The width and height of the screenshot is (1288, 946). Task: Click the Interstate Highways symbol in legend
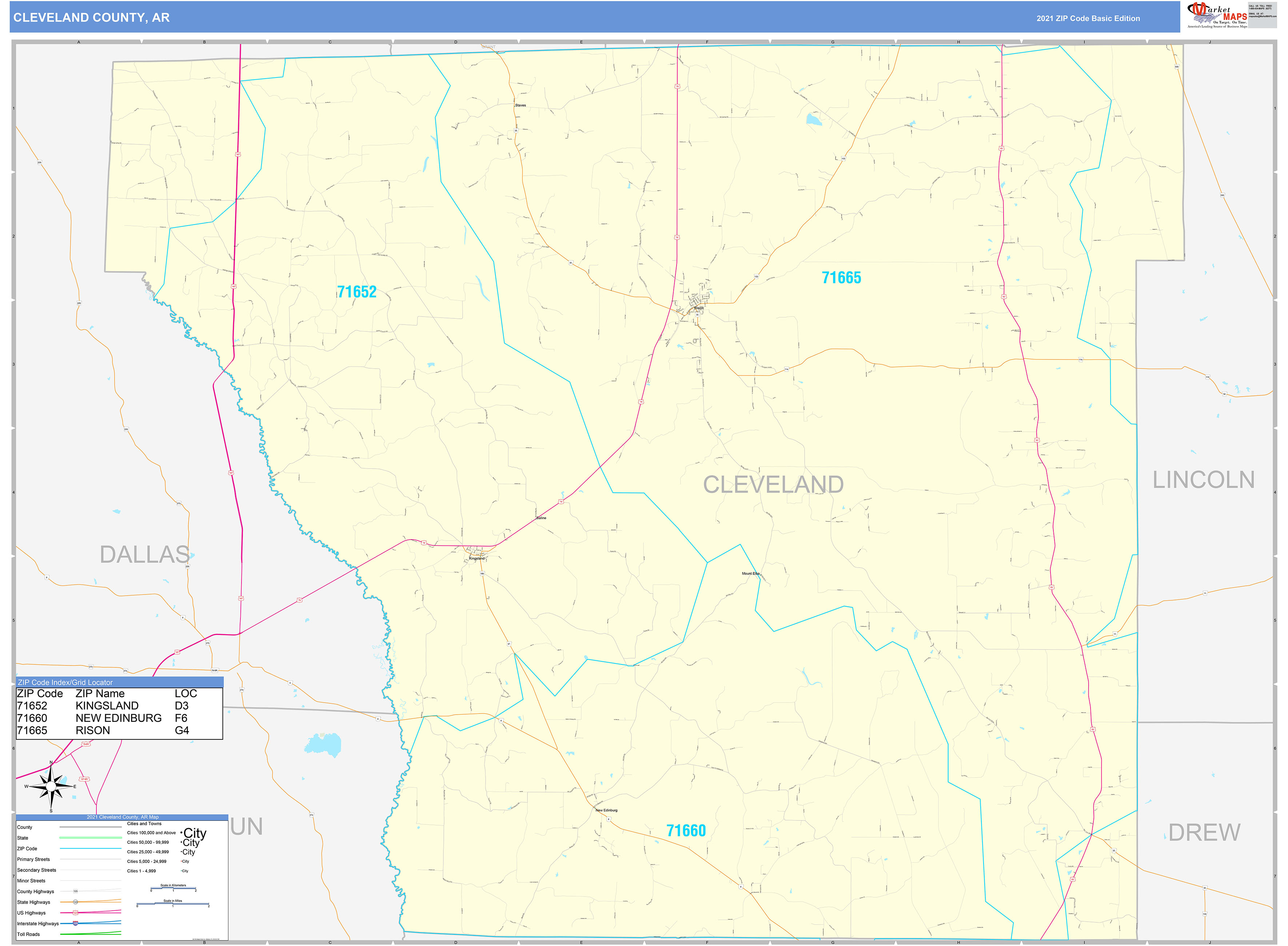click(x=75, y=924)
